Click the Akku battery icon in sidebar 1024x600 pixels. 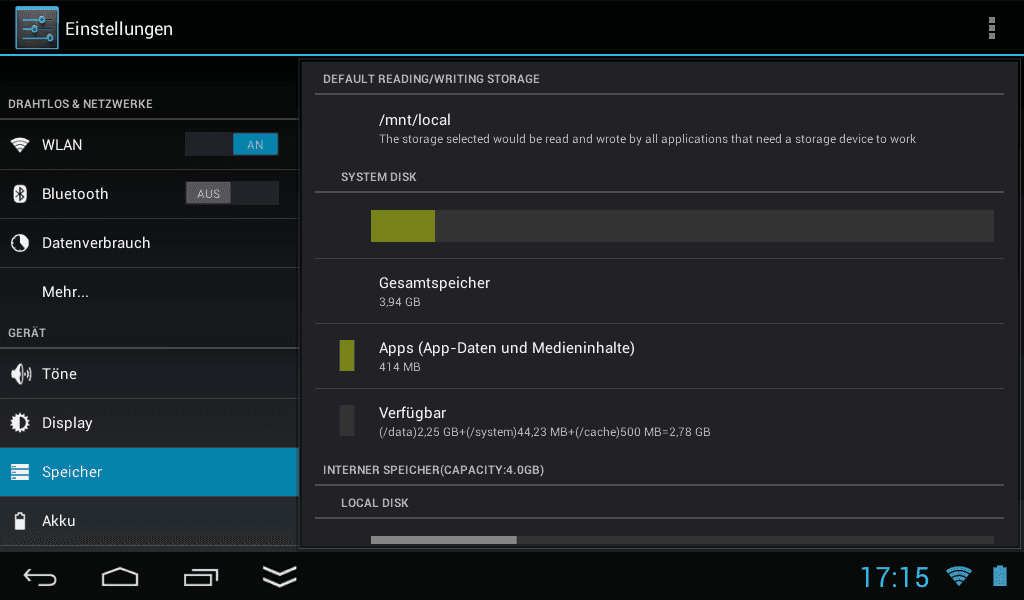click(x=20, y=520)
